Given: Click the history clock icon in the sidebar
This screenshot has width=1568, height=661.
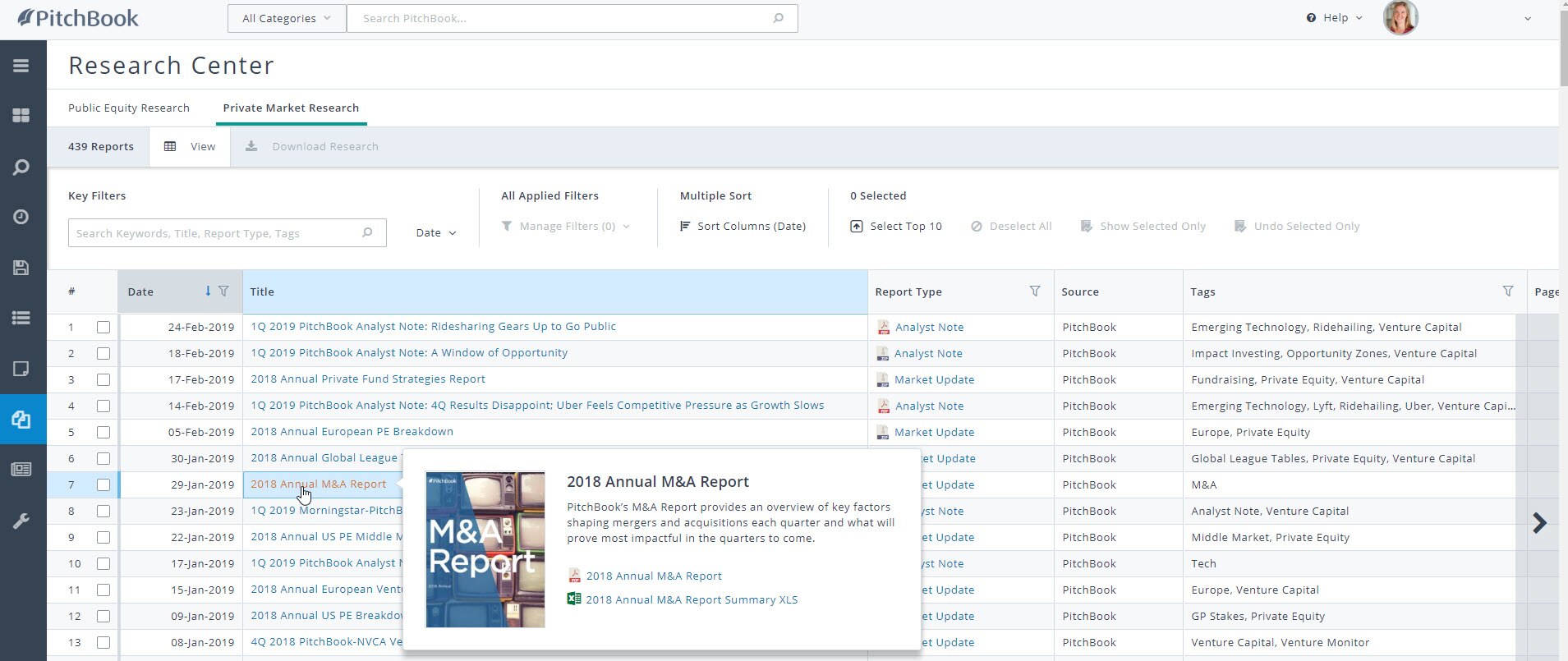Looking at the screenshot, I should (21, 217).
